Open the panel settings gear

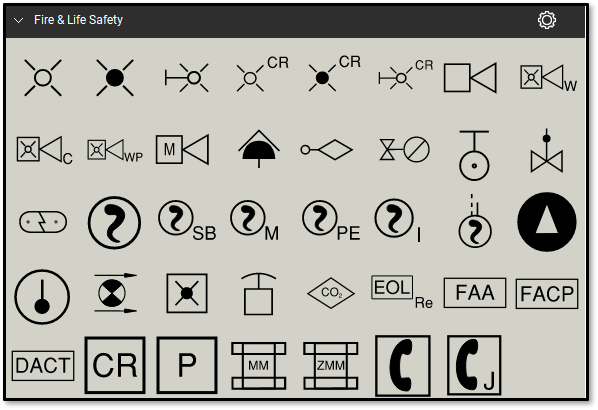[547, 20]
